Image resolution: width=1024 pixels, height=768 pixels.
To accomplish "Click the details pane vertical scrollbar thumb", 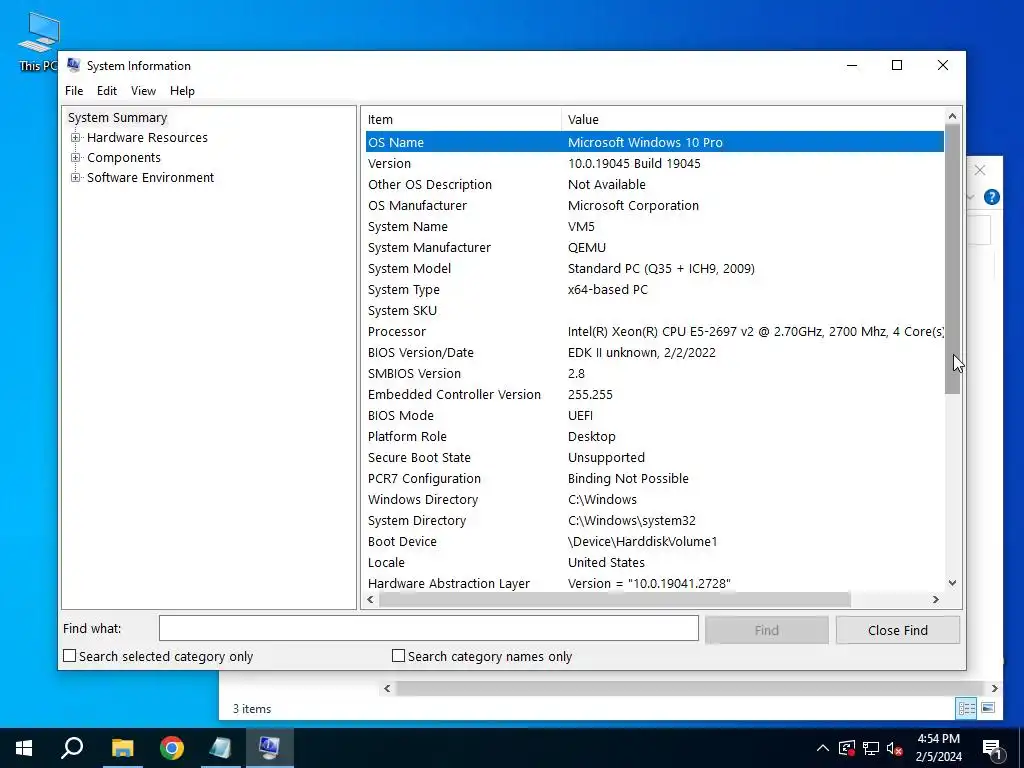I will click(952, 259).
